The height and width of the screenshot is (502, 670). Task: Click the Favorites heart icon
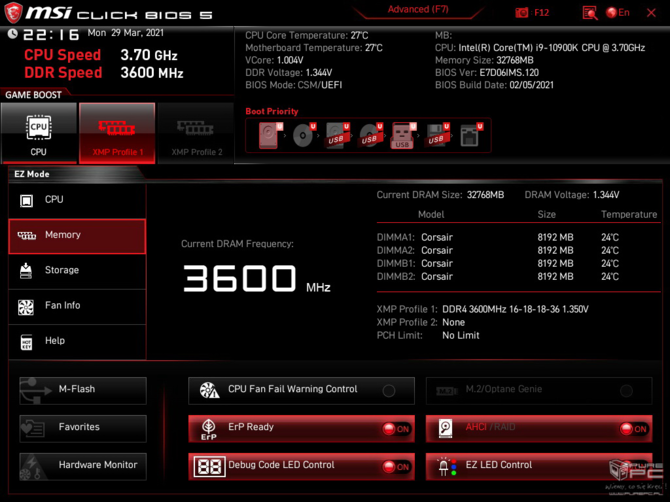[x=32, y=429]
